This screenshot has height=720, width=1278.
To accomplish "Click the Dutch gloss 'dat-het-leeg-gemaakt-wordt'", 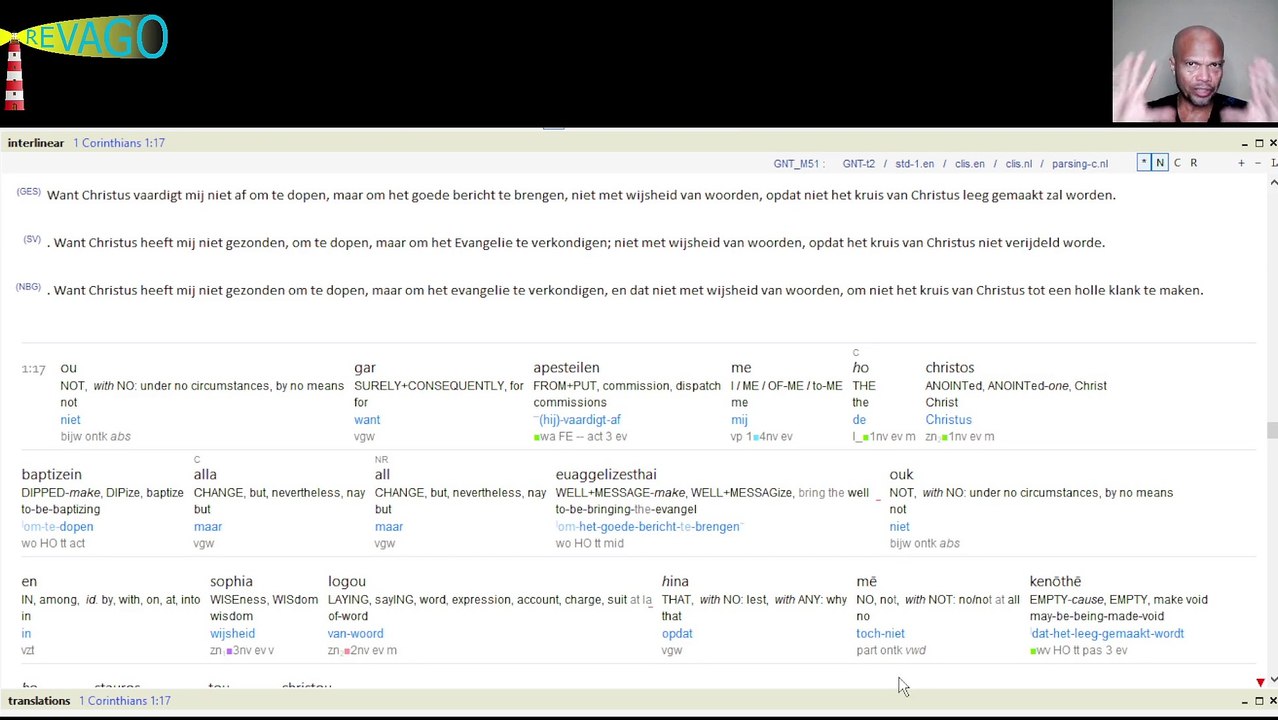I will click(x=1107, y=634).
